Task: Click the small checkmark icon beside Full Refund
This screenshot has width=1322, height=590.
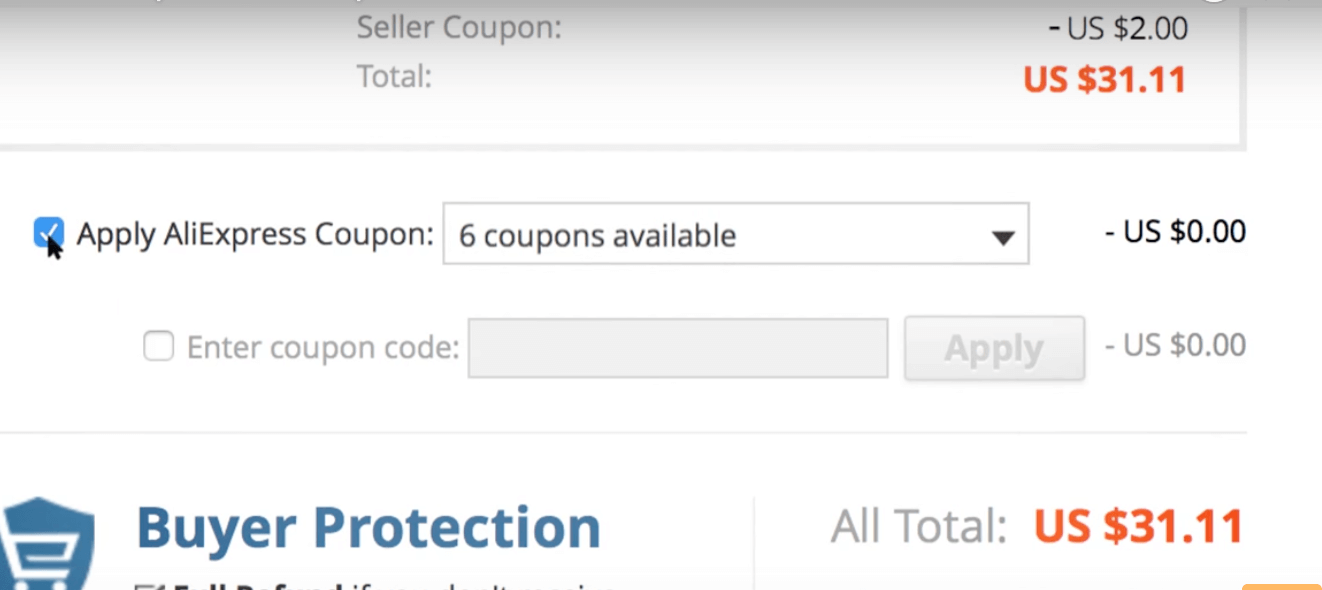Action: pos(144,586)
